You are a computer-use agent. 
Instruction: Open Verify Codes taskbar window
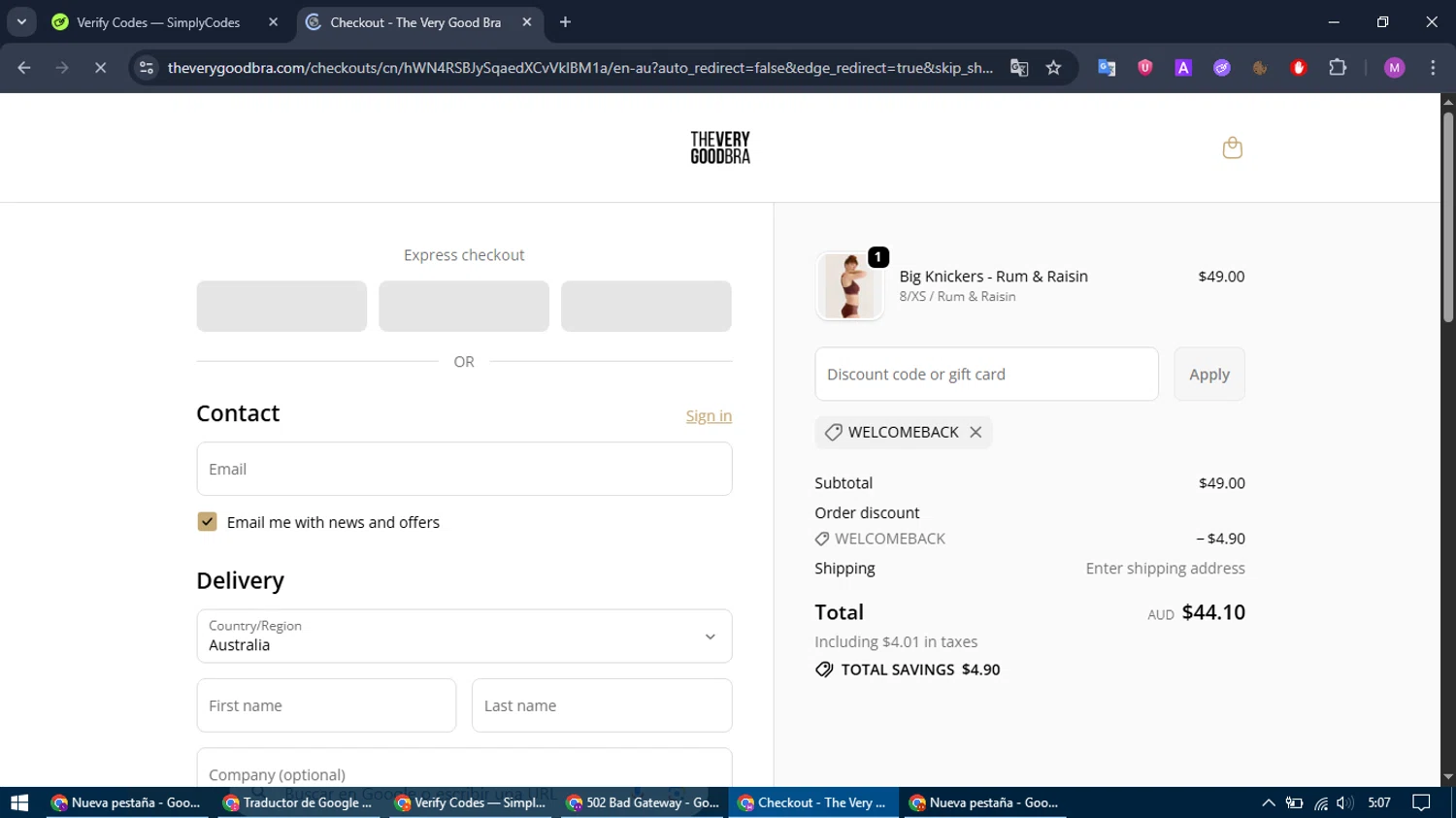(x=471, y=802)
